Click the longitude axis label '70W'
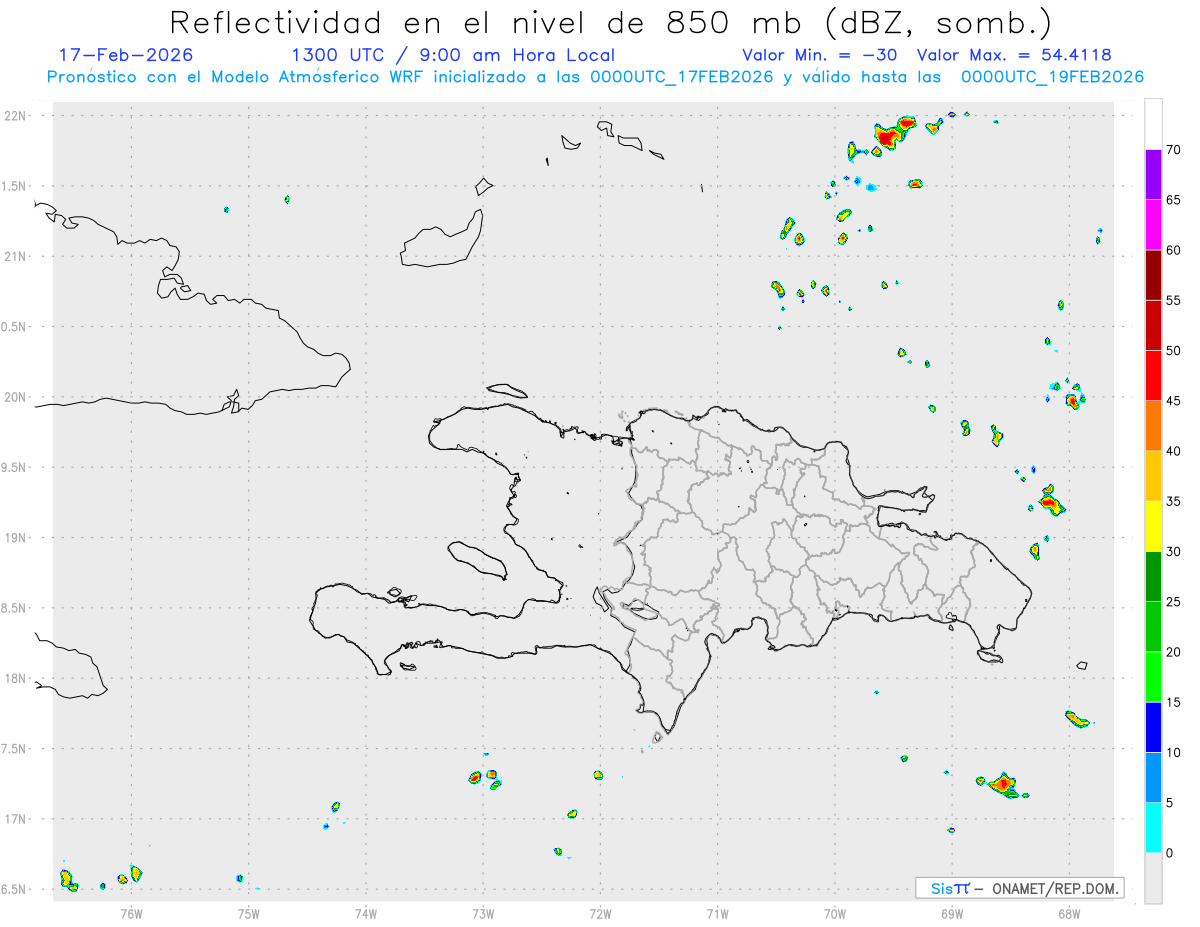The height and width of the screenshot is (927, 1200). point(835,912)
